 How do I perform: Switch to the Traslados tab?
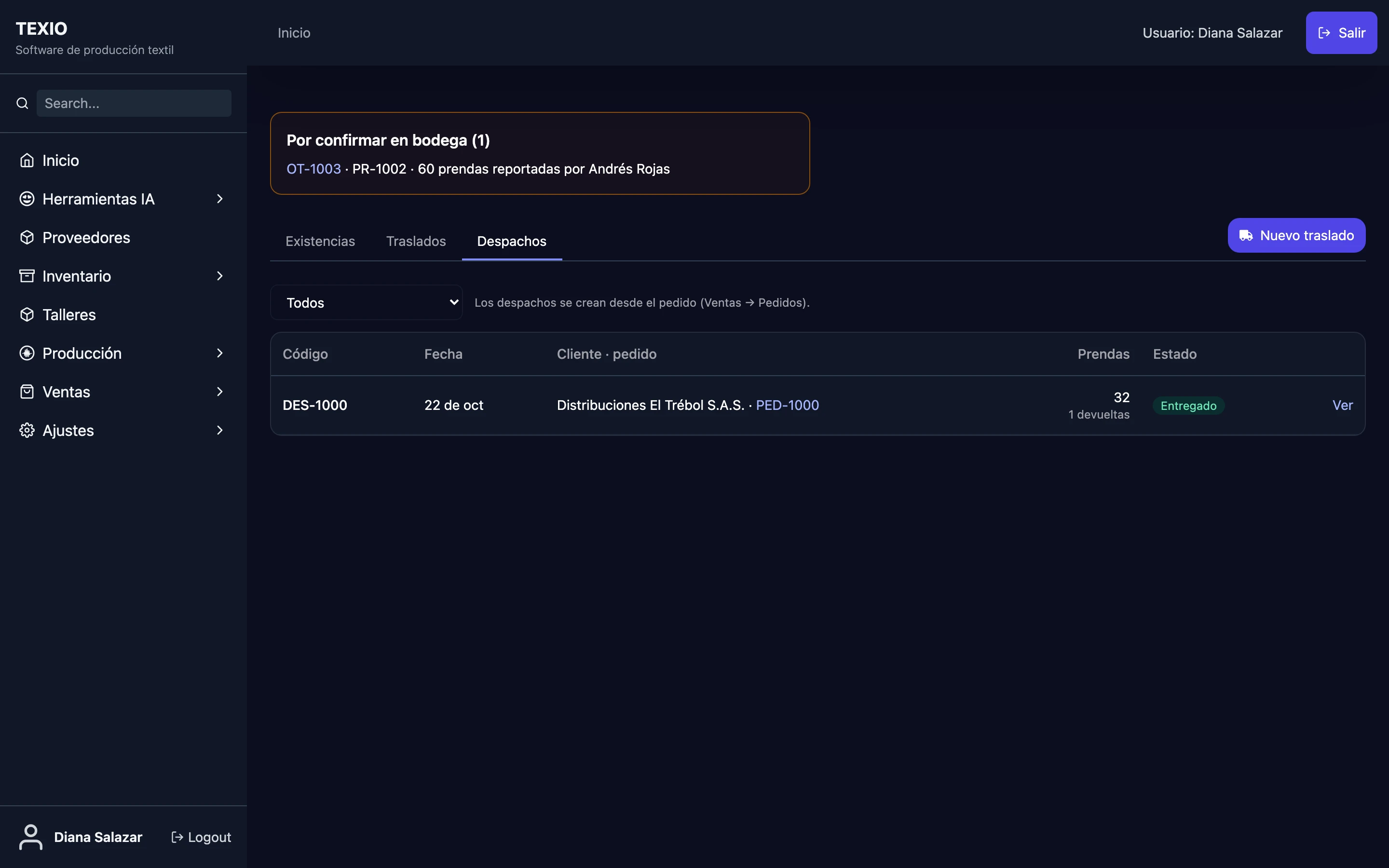416,241
